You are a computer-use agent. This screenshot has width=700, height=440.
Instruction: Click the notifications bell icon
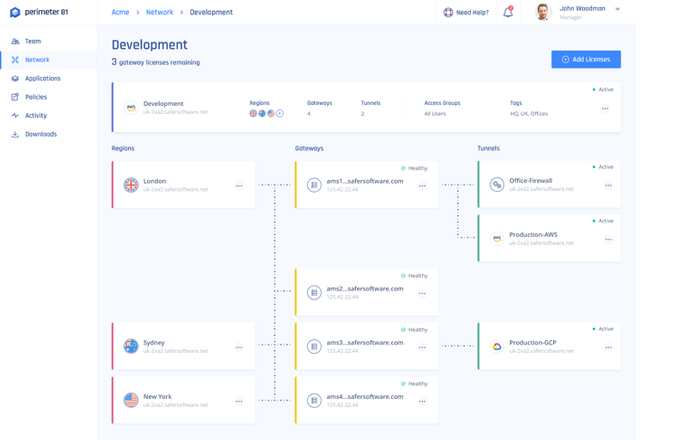pyautogui.click(x=508, y=12)
